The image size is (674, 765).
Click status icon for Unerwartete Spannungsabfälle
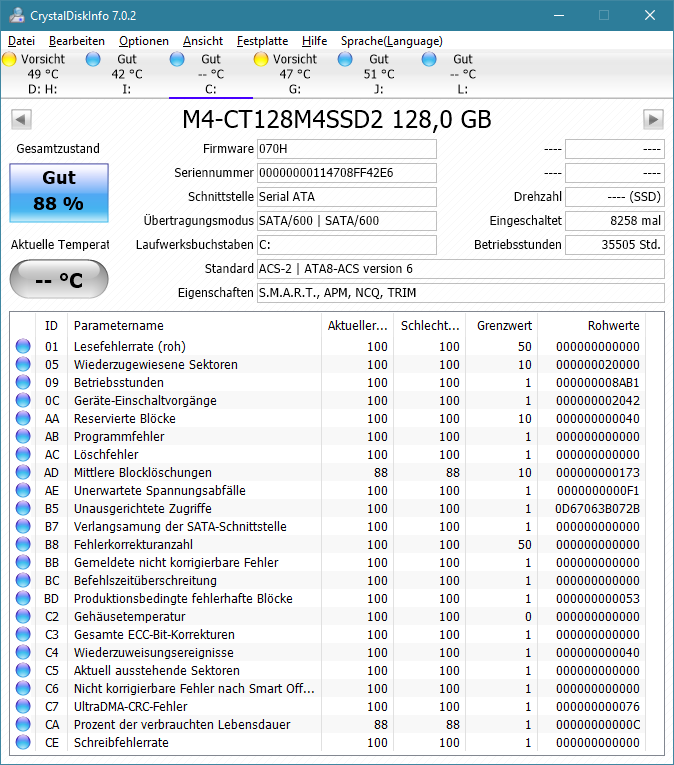point(23,490)
